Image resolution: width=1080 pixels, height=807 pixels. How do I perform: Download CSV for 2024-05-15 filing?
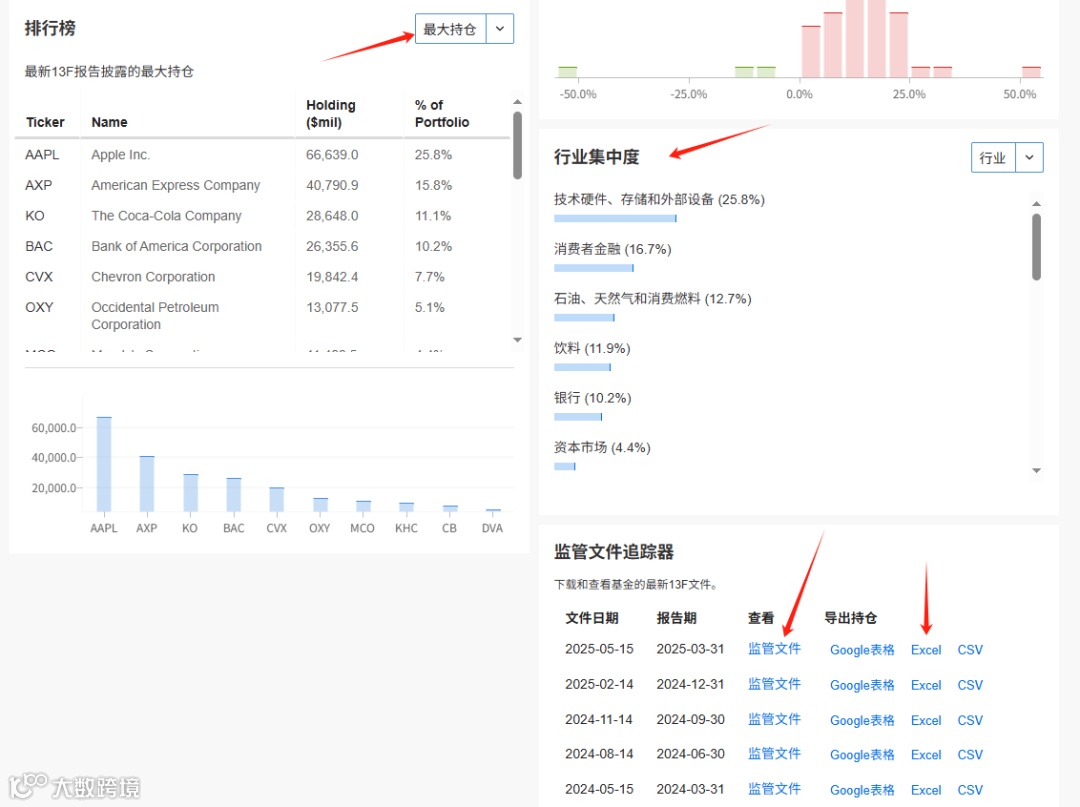pyautogui.click(x=970, y=790)
